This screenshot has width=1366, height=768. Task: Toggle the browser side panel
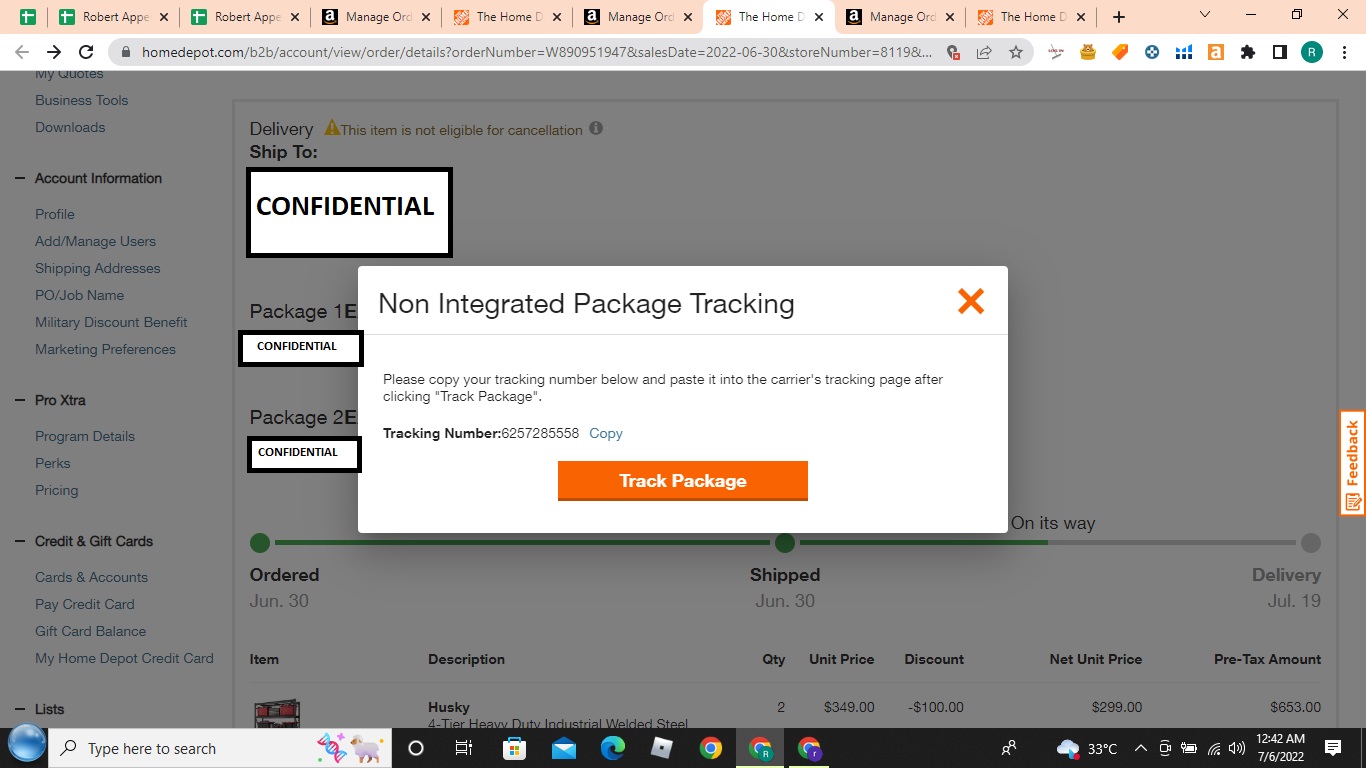pyautogui.click(x=1280, y=52)
